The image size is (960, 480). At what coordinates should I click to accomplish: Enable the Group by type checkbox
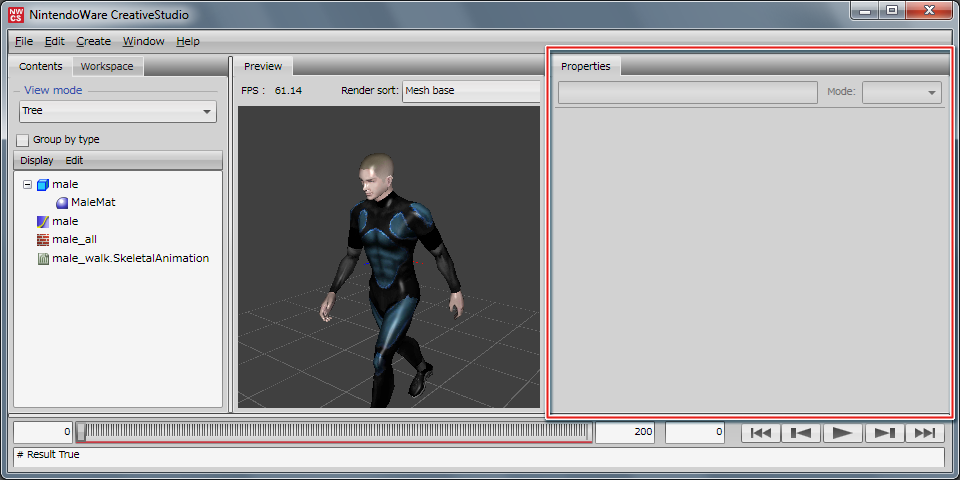pos(23,140)
